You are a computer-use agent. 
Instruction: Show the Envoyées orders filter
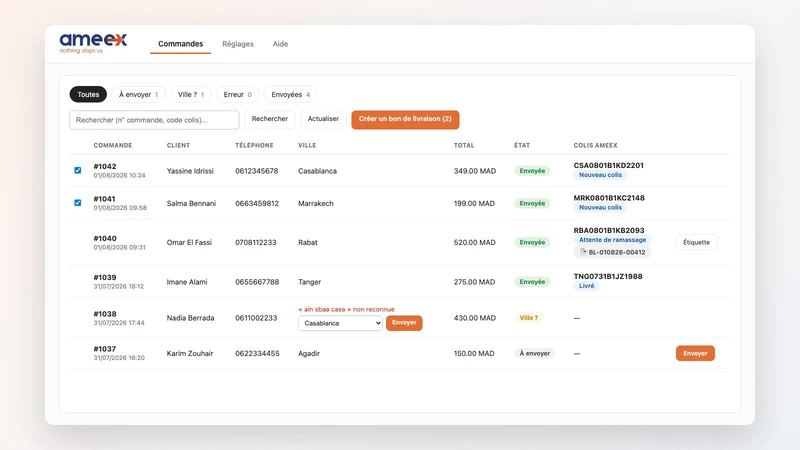(290, 94)
